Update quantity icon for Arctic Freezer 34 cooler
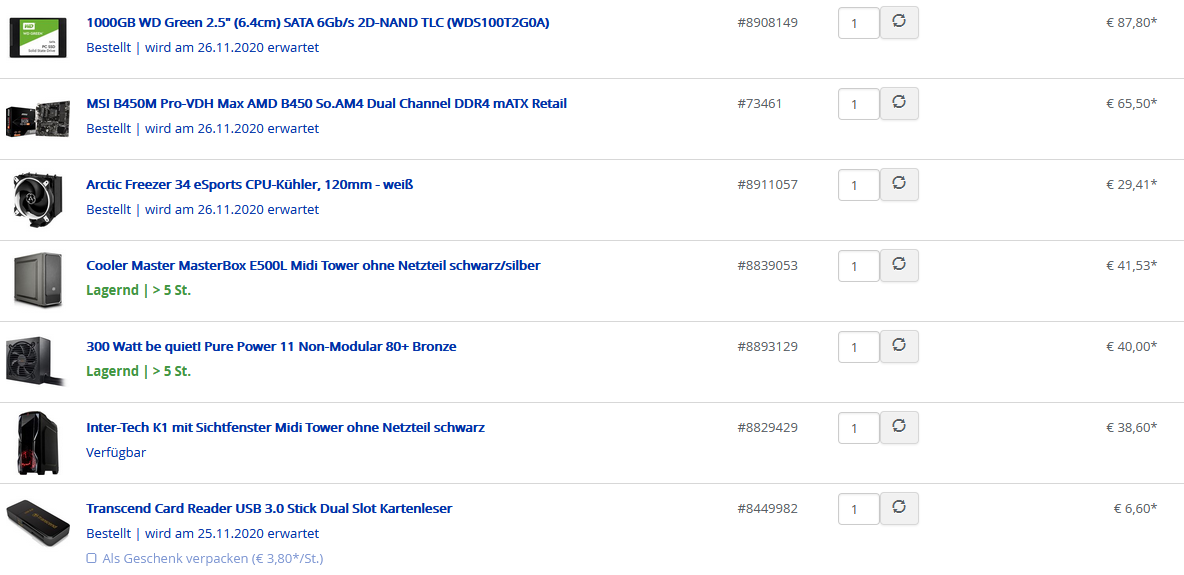This screenshot has width=1184, height=575. click(x=899, y=184)
